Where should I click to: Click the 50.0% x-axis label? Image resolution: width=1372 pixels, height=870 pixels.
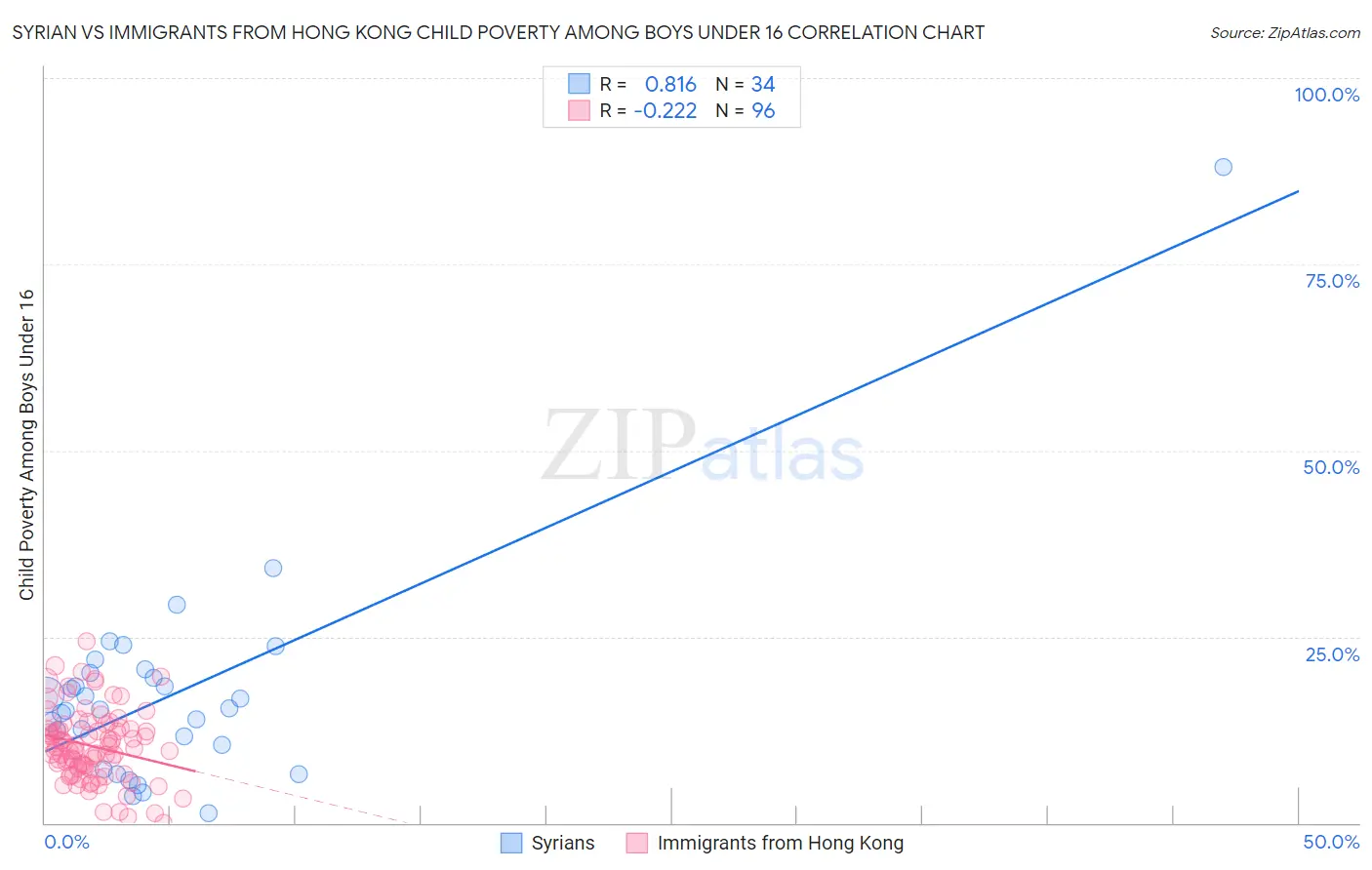point(1331,842)
